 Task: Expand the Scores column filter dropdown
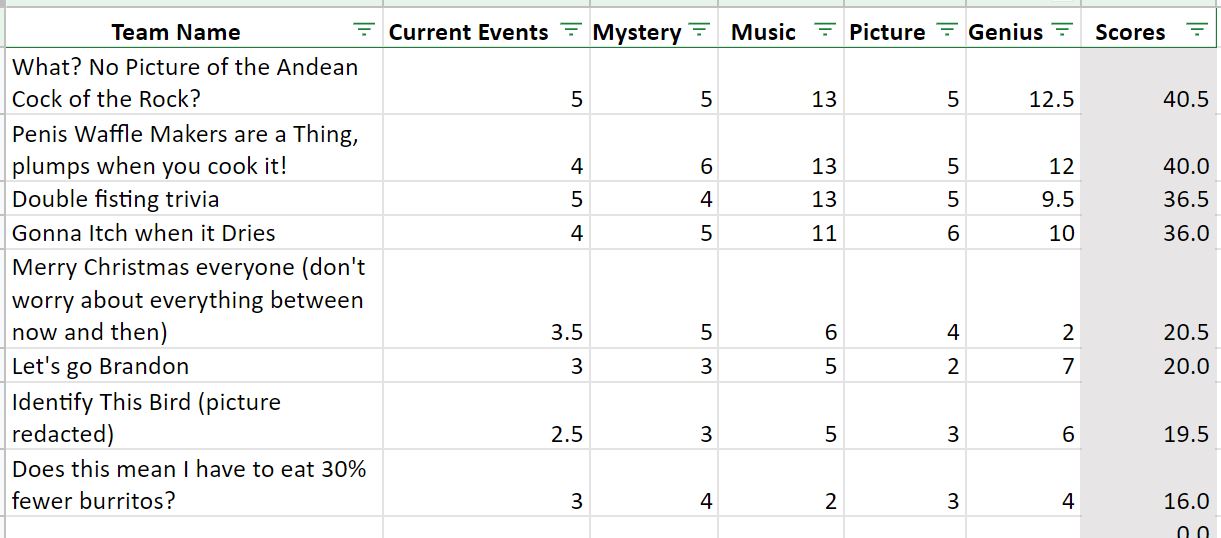(x=1196, y=31)
